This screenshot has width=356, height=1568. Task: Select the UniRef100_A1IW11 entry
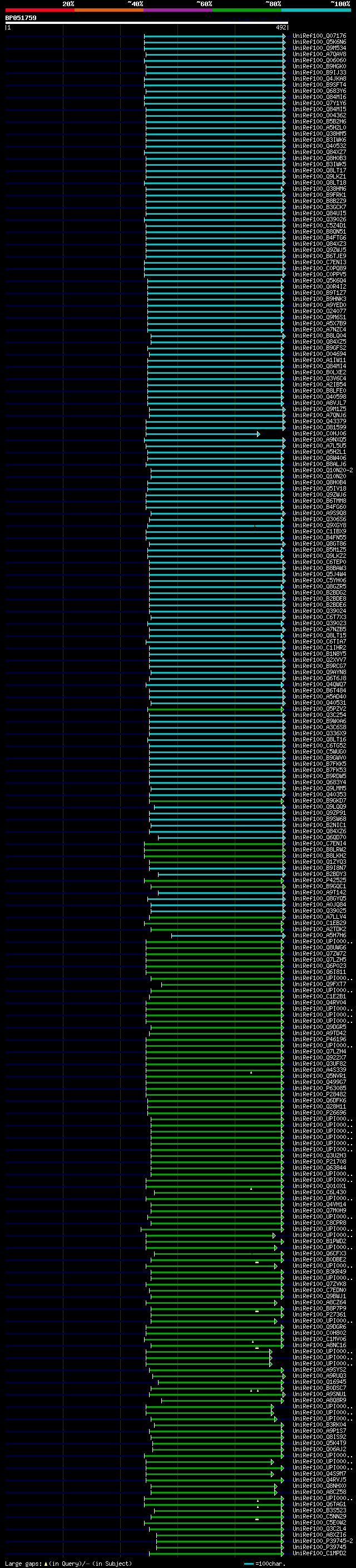pos(319,360)
